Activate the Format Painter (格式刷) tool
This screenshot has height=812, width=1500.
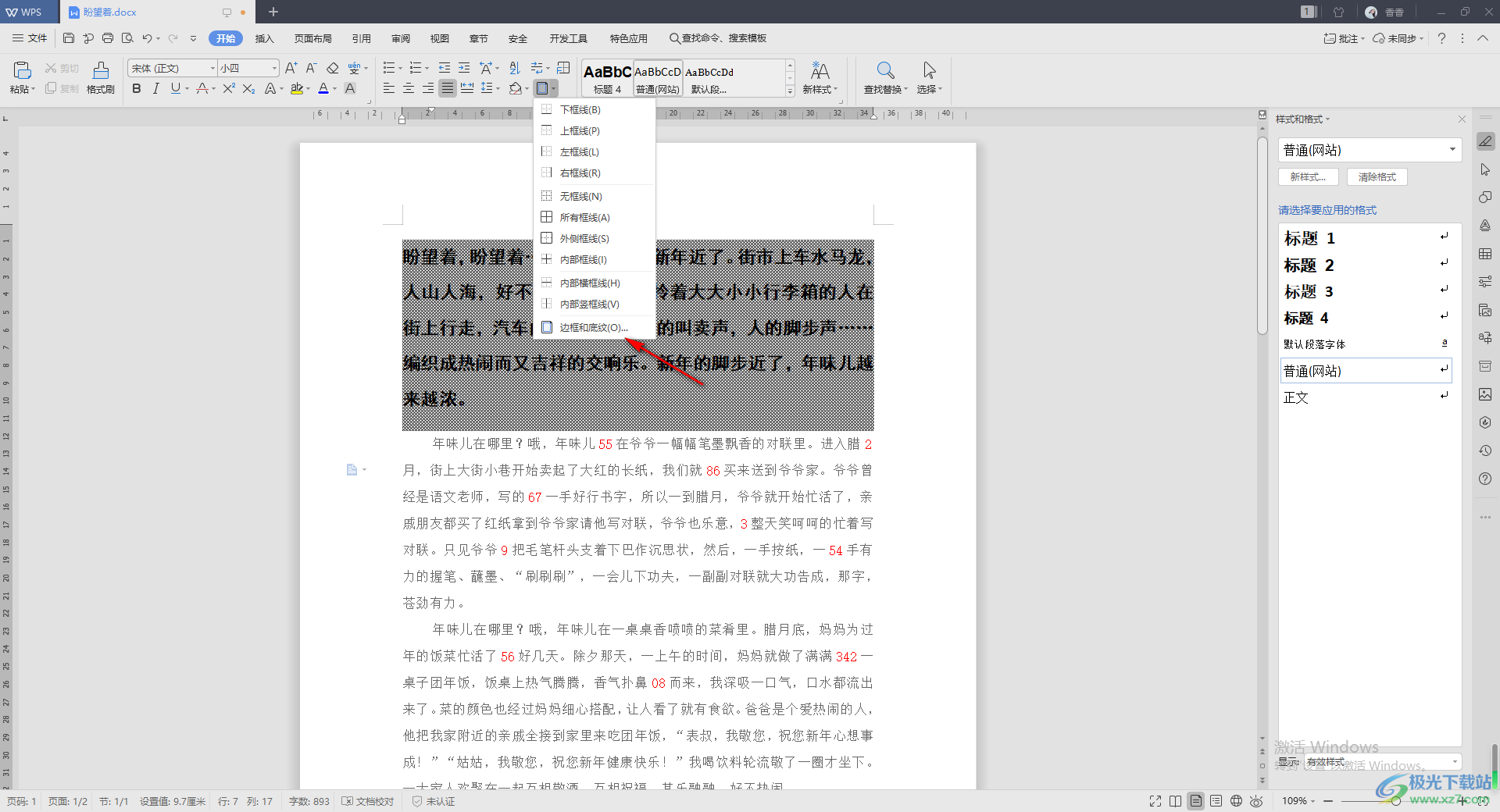pyautogui.click(x=101, y=78)
